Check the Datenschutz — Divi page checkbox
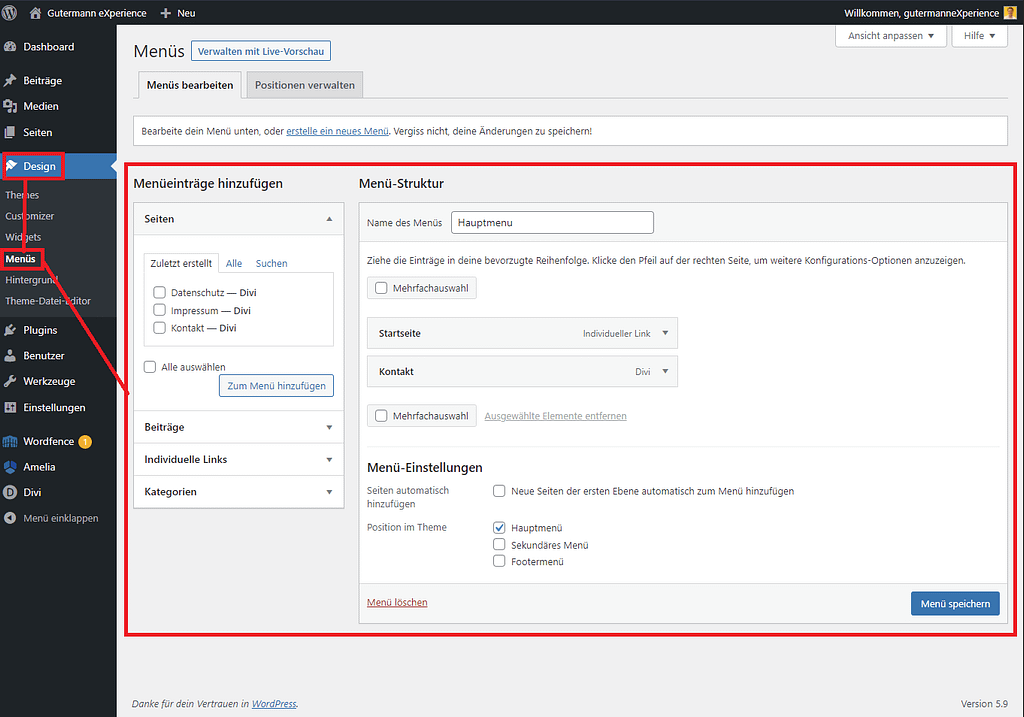1024x717 pixels. [x=159, y=293]
